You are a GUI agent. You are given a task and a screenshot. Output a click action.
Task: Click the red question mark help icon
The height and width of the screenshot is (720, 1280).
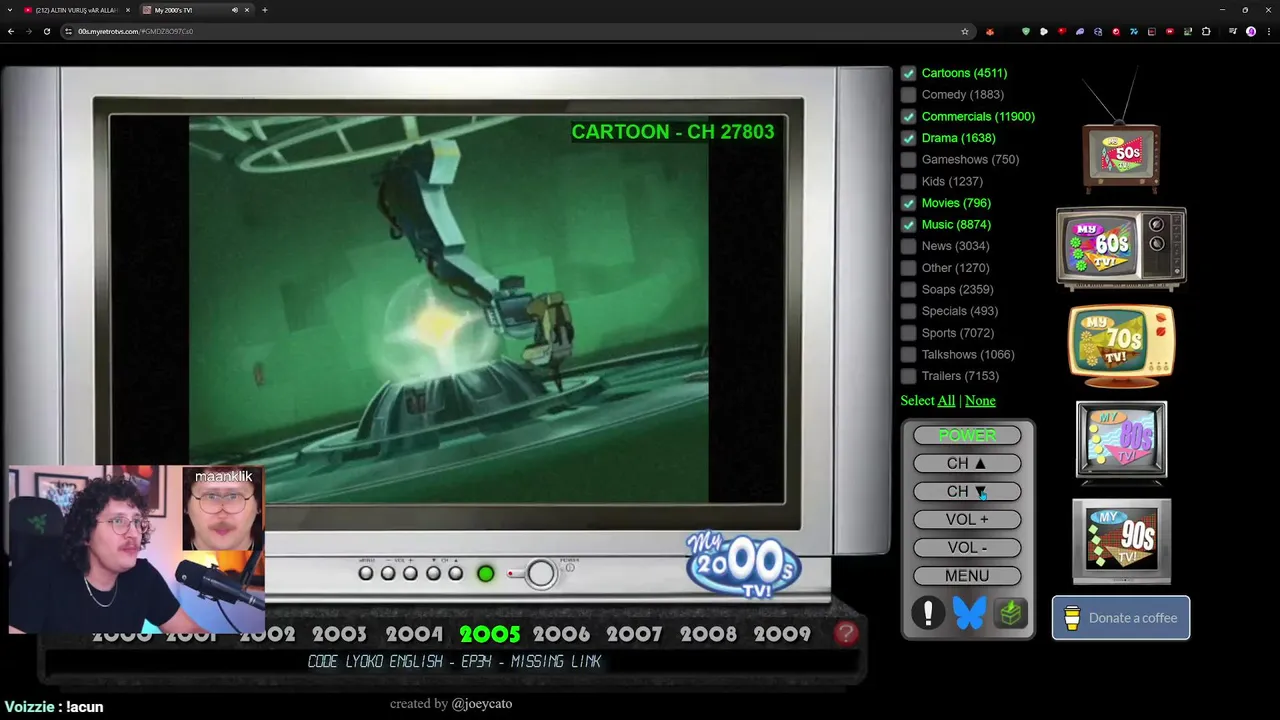coord(846,633)
